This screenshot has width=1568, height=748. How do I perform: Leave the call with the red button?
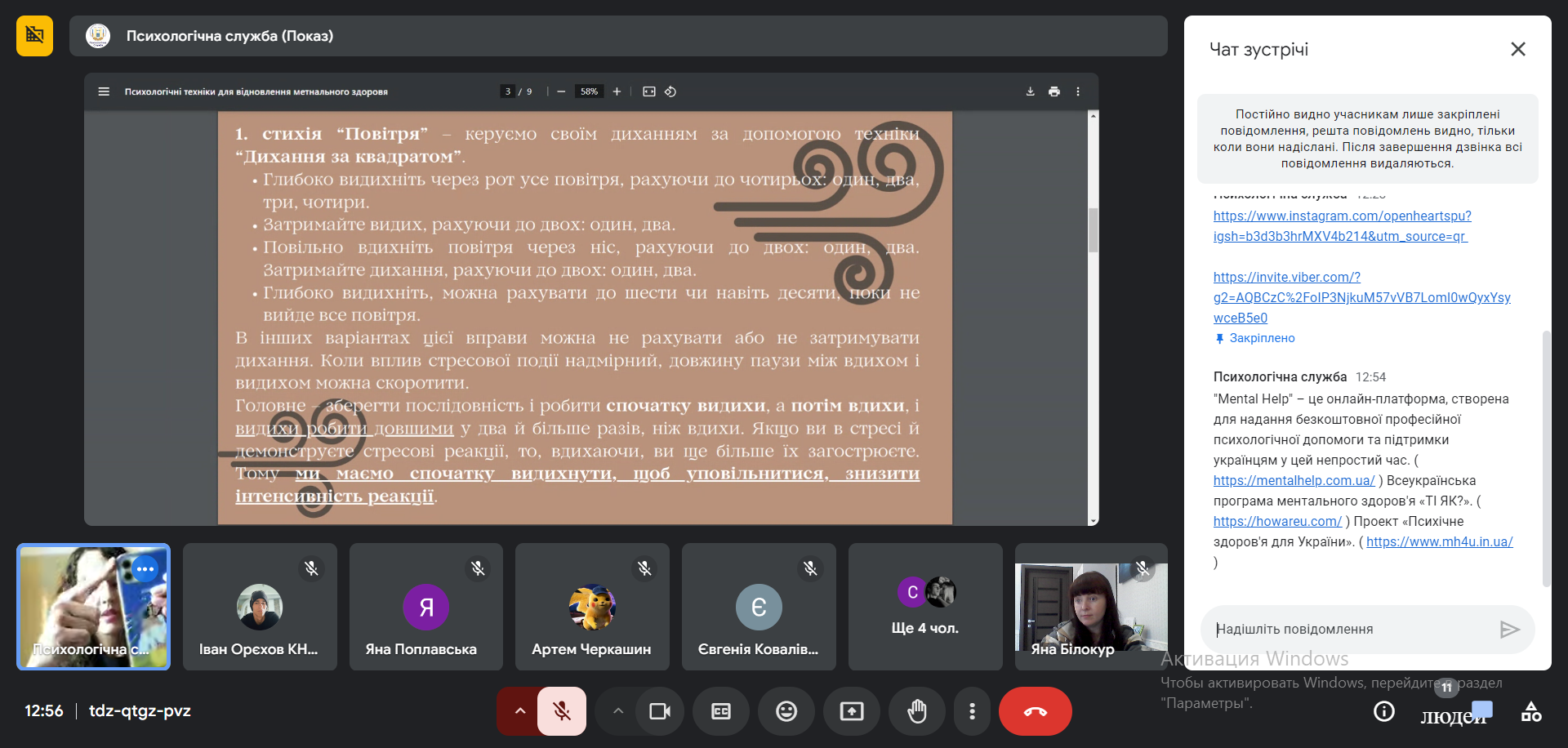coord(1035,711)
